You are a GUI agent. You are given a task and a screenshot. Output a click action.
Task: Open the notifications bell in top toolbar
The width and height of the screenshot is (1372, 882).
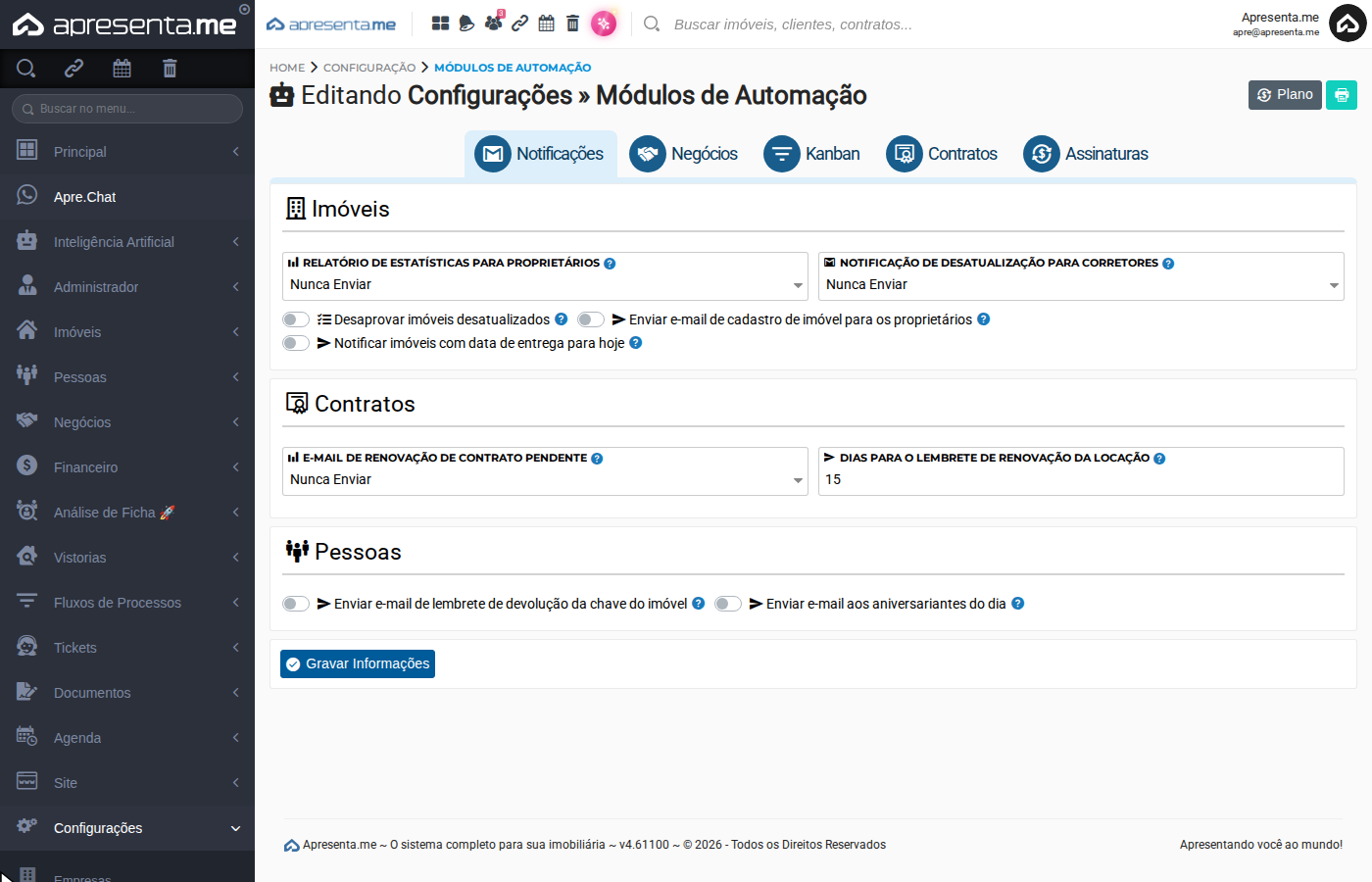pos(466,24)
